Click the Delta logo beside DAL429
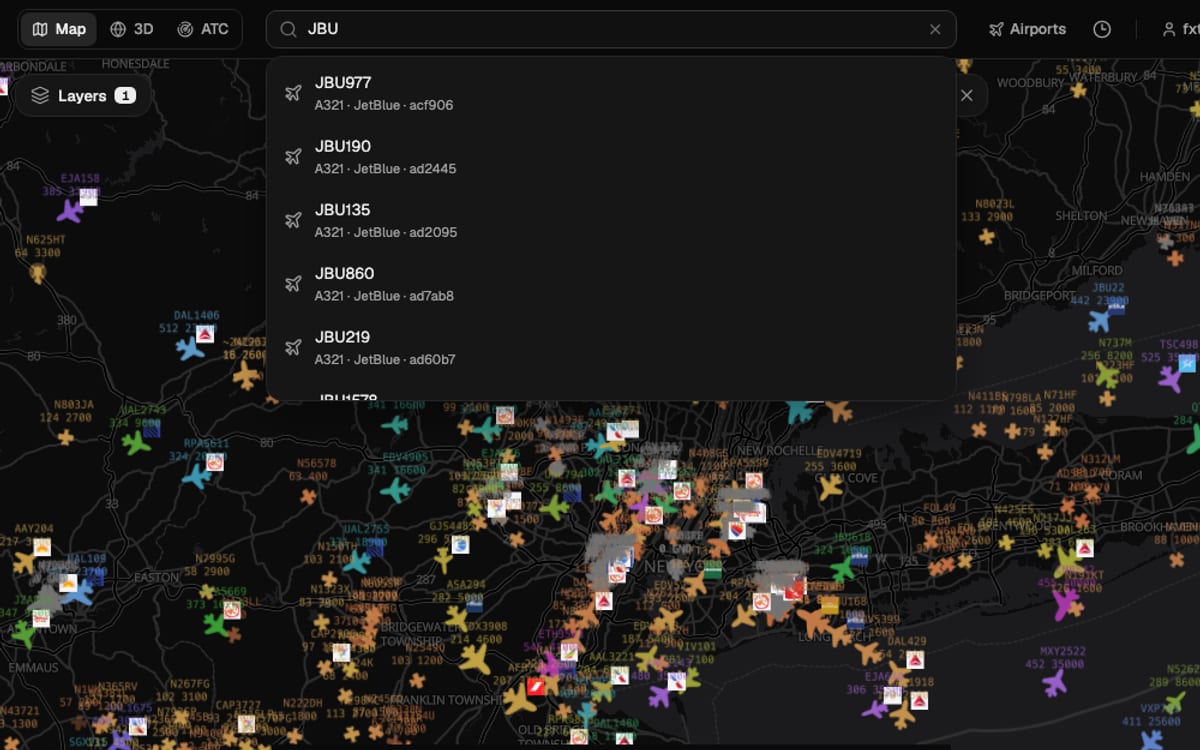Screen dimensions: 1200x750 click(x=915, y=660)
